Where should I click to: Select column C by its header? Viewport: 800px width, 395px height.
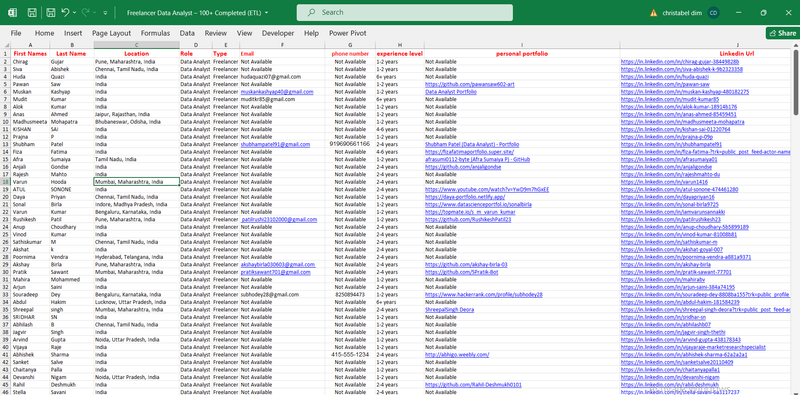[x=136, y=45]
